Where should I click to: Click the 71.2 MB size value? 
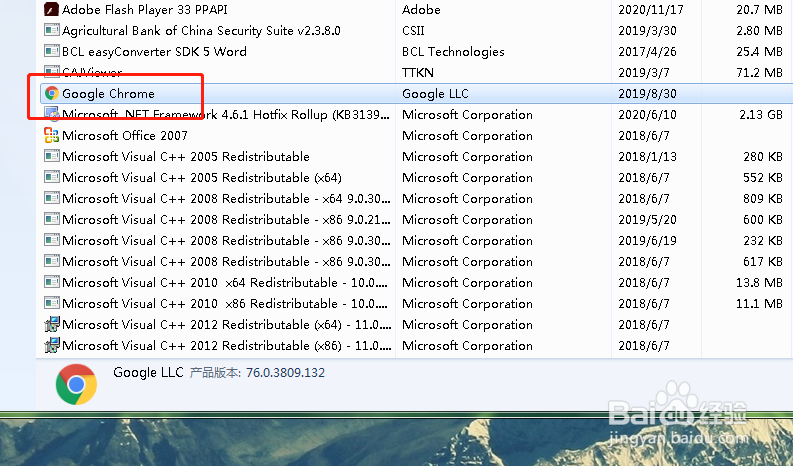[x=759, y=72]
